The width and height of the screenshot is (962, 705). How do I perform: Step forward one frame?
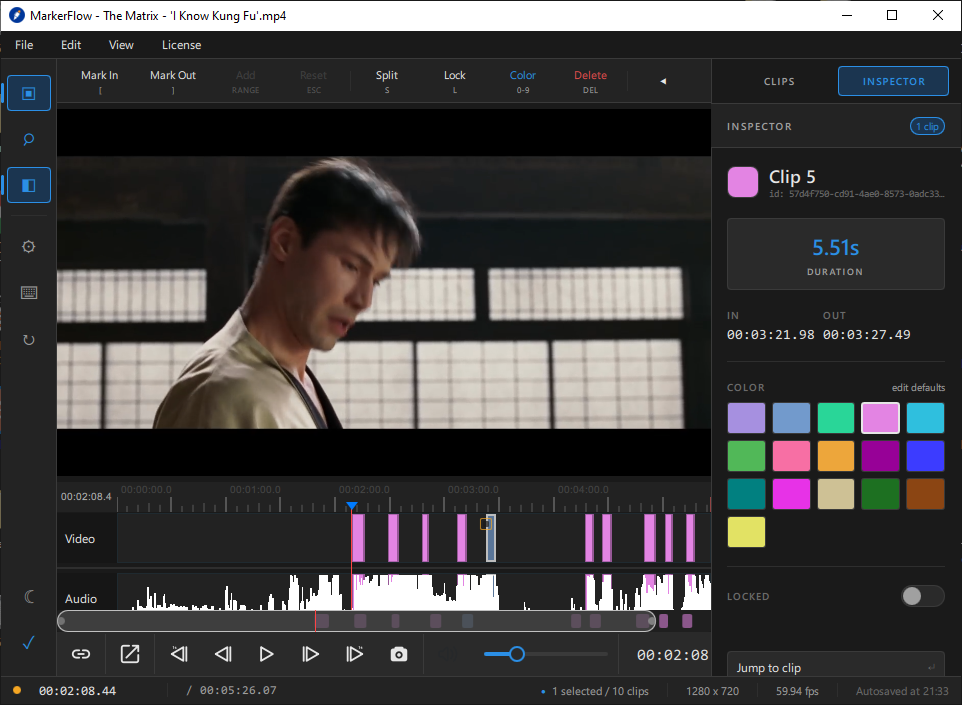(310, 654)
